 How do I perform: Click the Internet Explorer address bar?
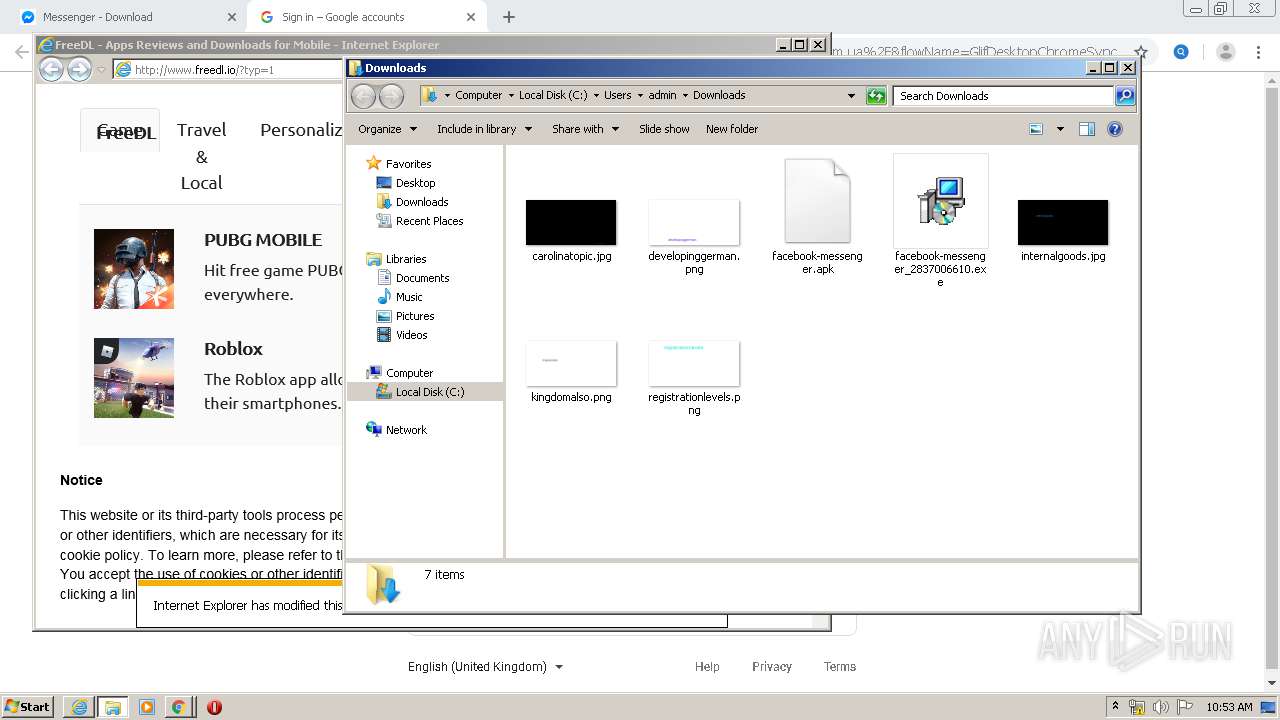pos(228,70)
